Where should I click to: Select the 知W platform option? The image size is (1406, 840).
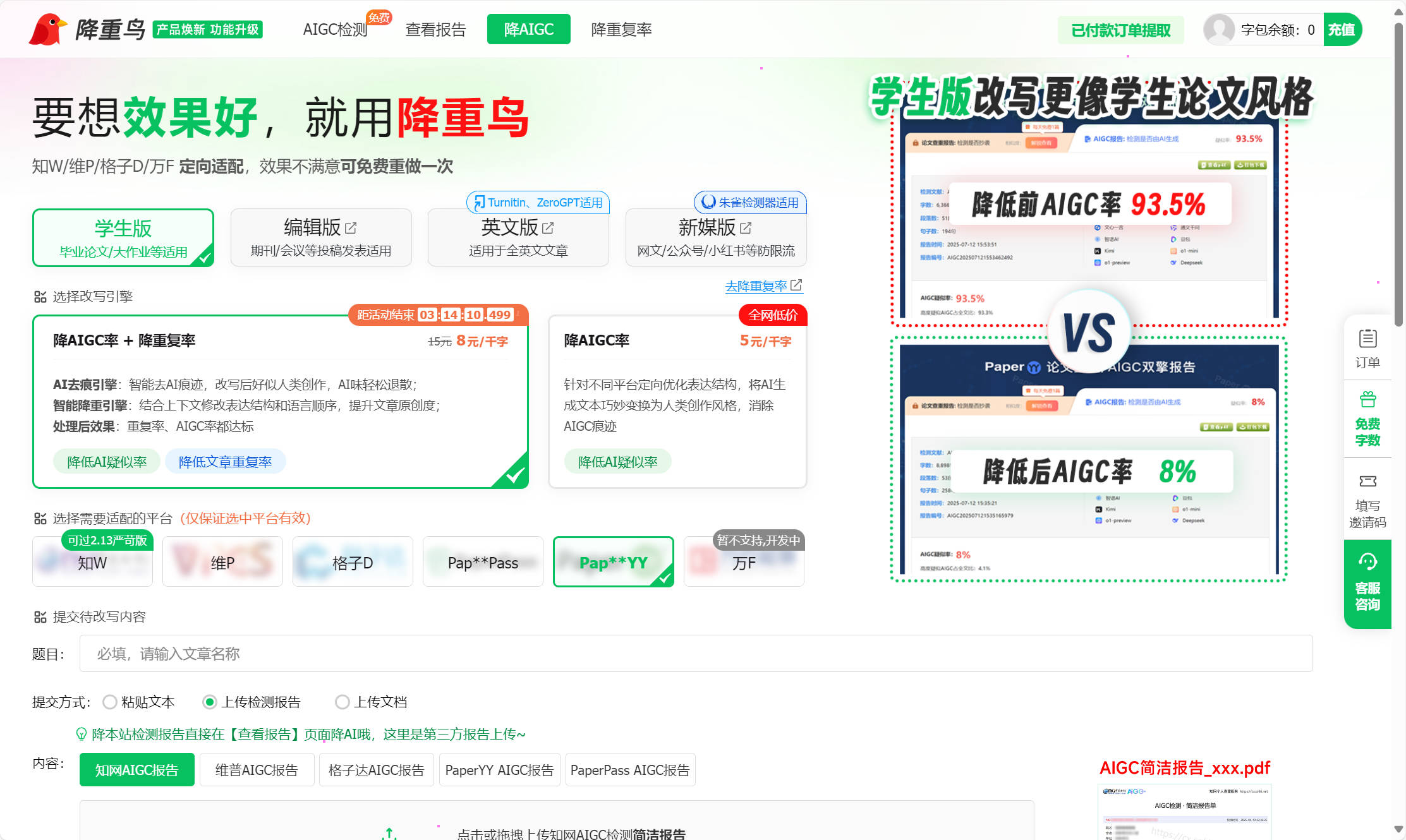[92, 562]
